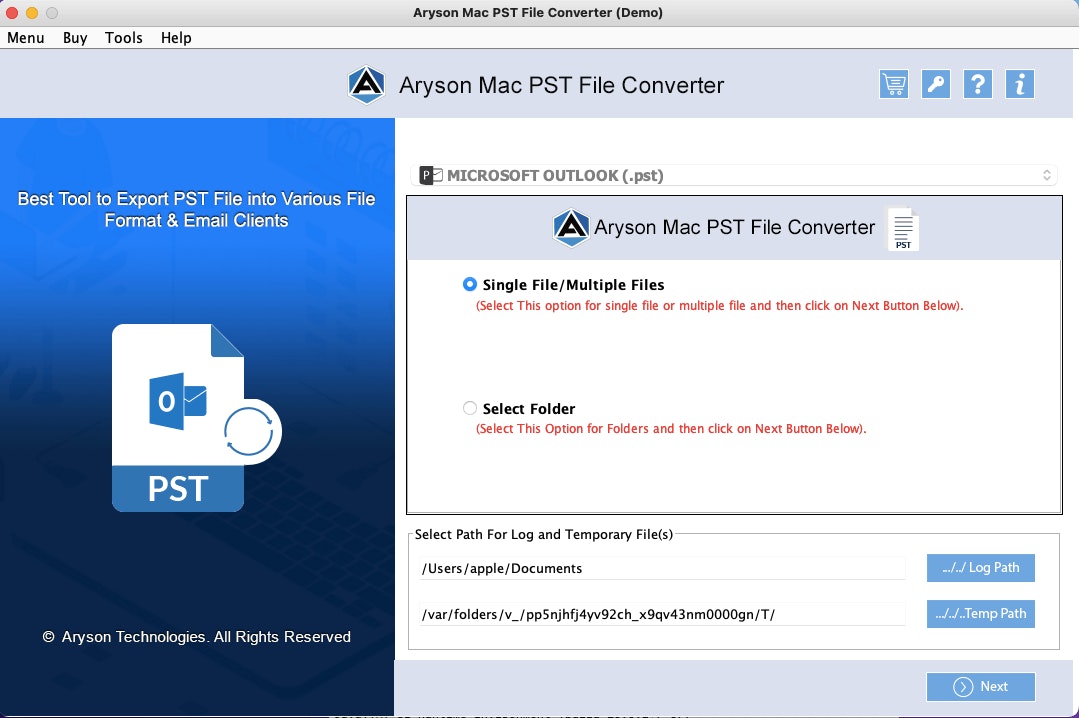Click the red window close button

12,12
